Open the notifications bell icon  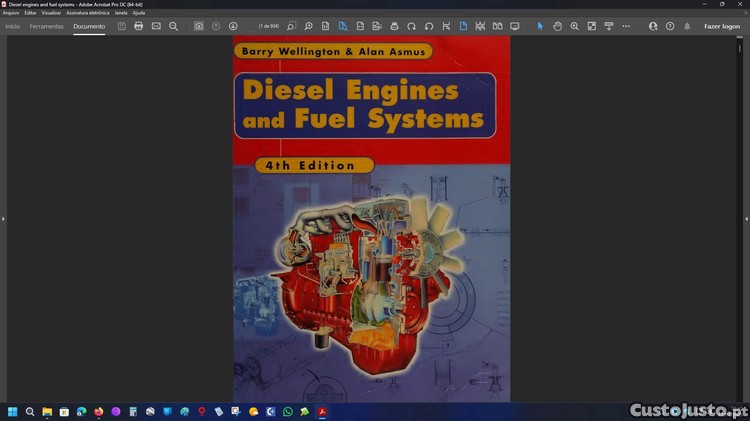pyautogui.click(x=687, y=26)
